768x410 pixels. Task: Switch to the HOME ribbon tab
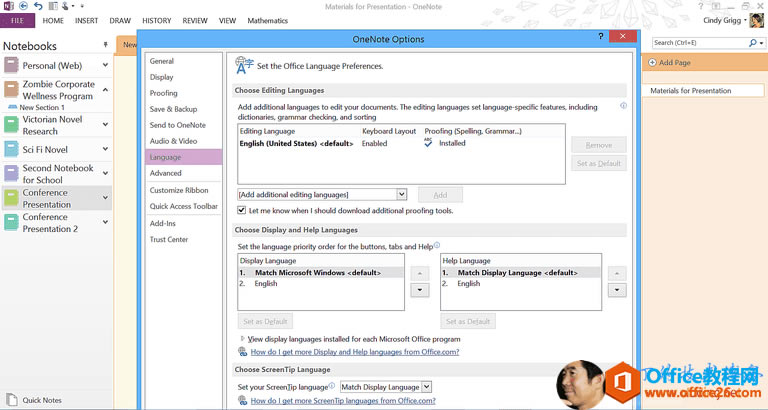[x=53, y=21]
